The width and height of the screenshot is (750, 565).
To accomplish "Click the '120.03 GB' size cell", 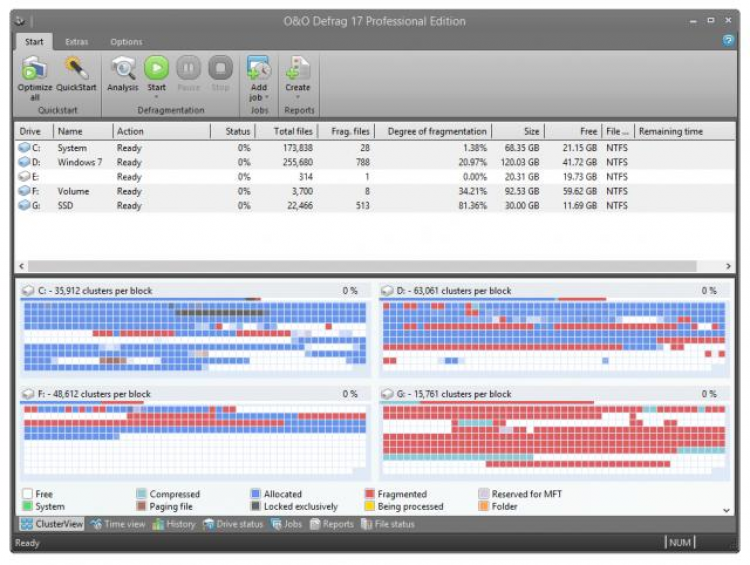I will click(x=520, y=162).
